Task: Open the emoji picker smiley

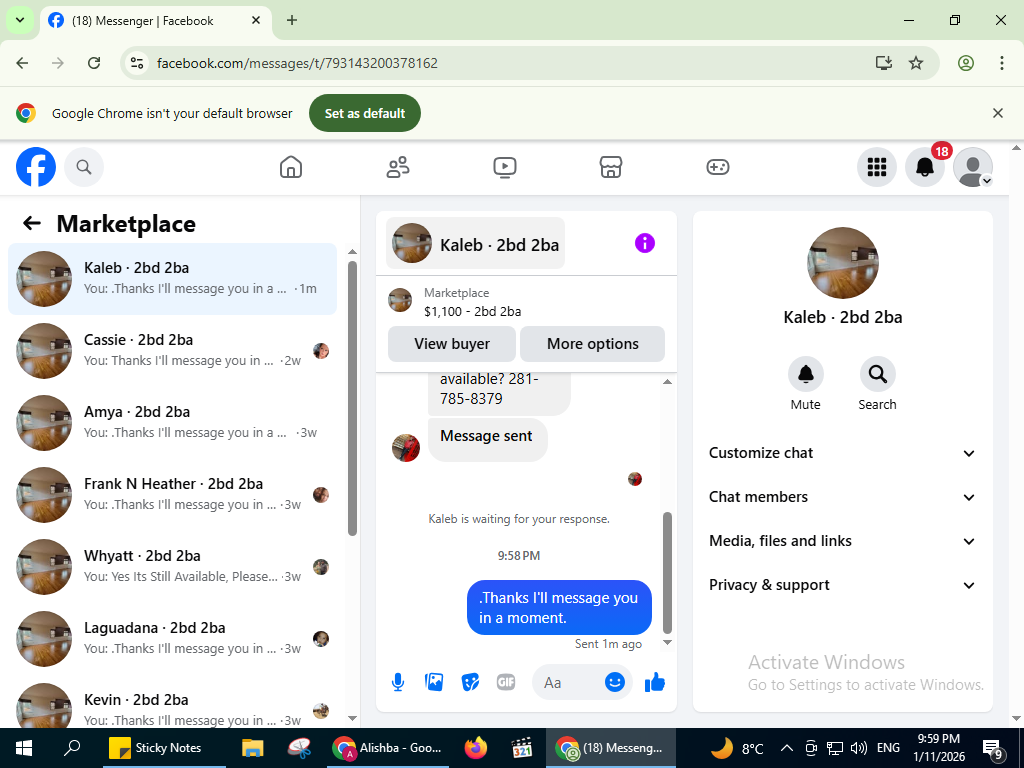Action: pos(615,682)
